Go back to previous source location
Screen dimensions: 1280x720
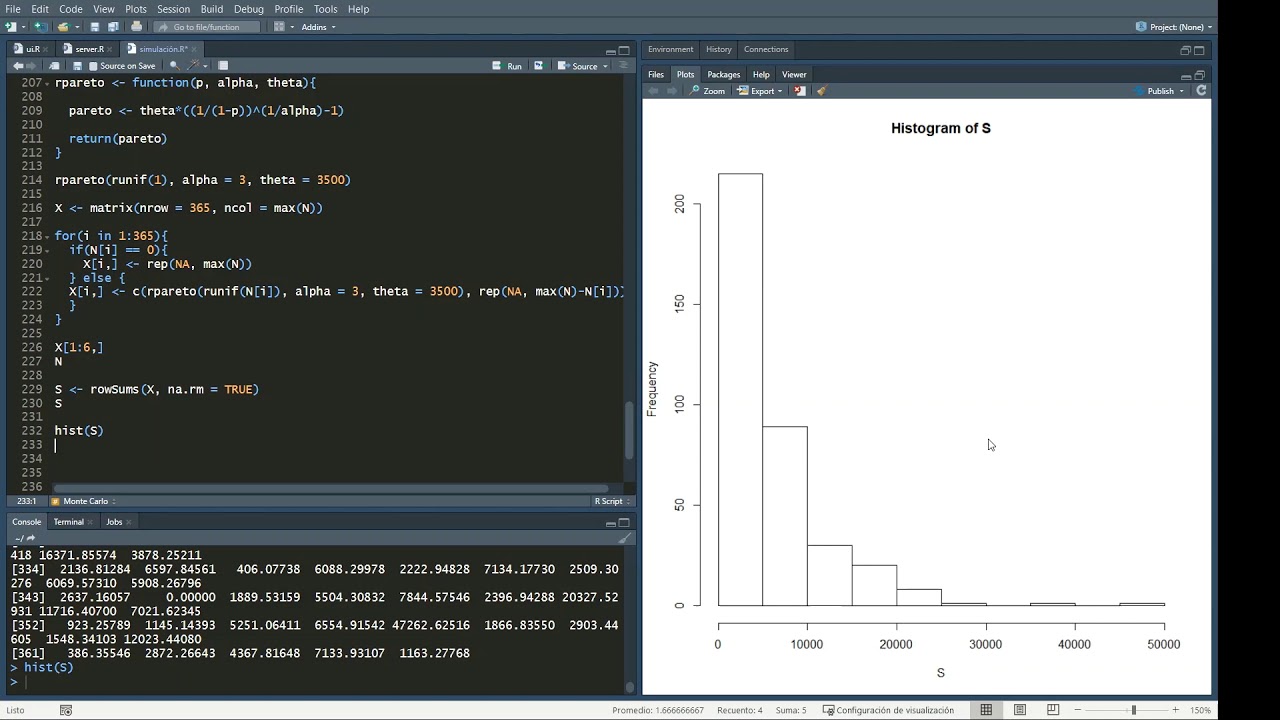18,66
